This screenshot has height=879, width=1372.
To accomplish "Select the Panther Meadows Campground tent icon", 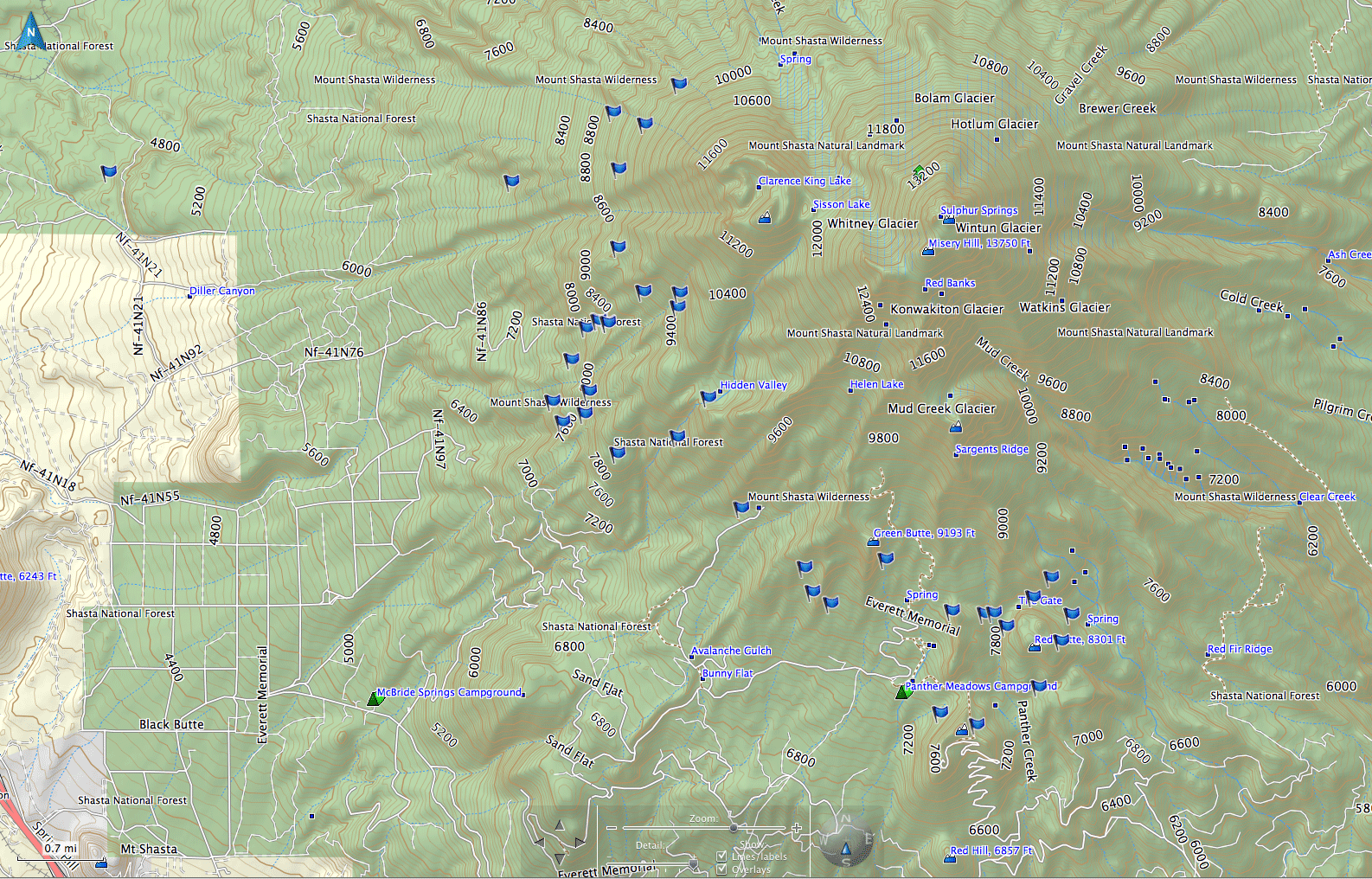I will [x=903, y=691].
